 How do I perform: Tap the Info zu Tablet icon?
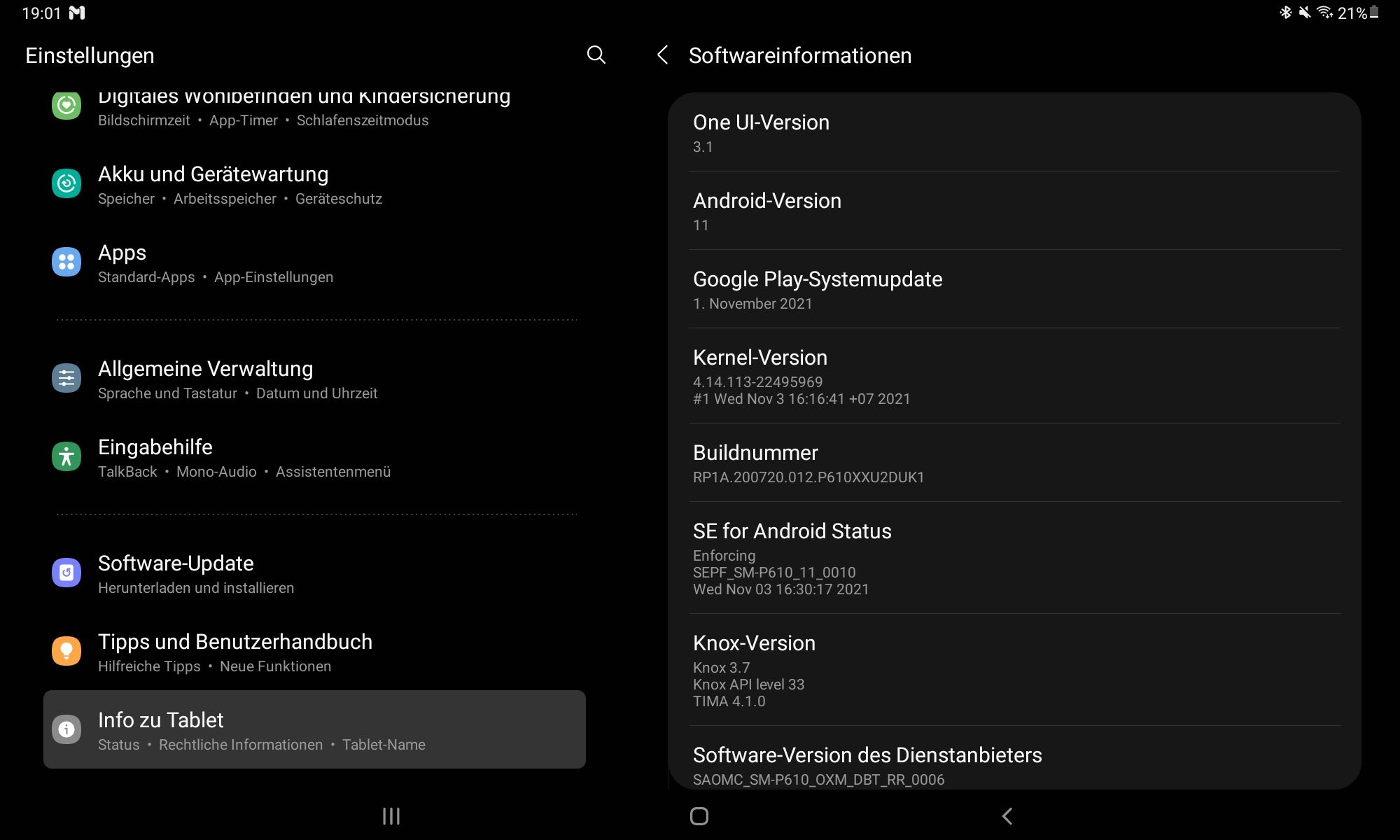tap(66, 730)
